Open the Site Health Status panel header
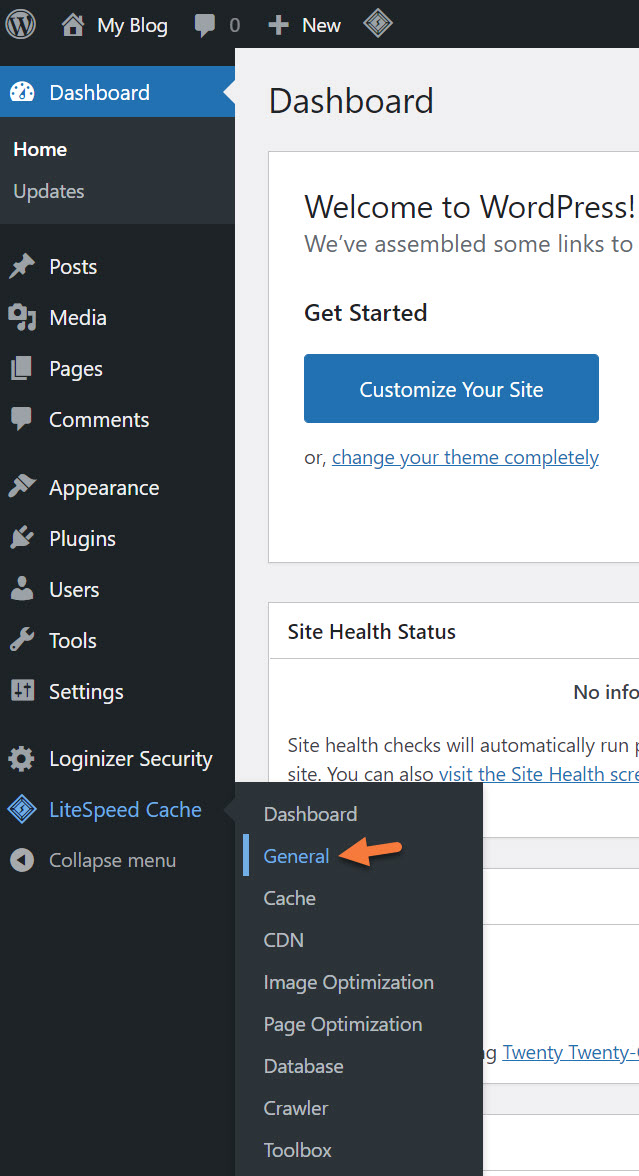Viewport: 639px width, 1176px height. [x=371, y=632]
